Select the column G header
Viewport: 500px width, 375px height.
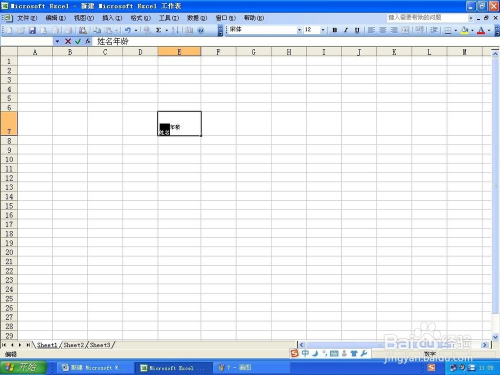(254, 52)
